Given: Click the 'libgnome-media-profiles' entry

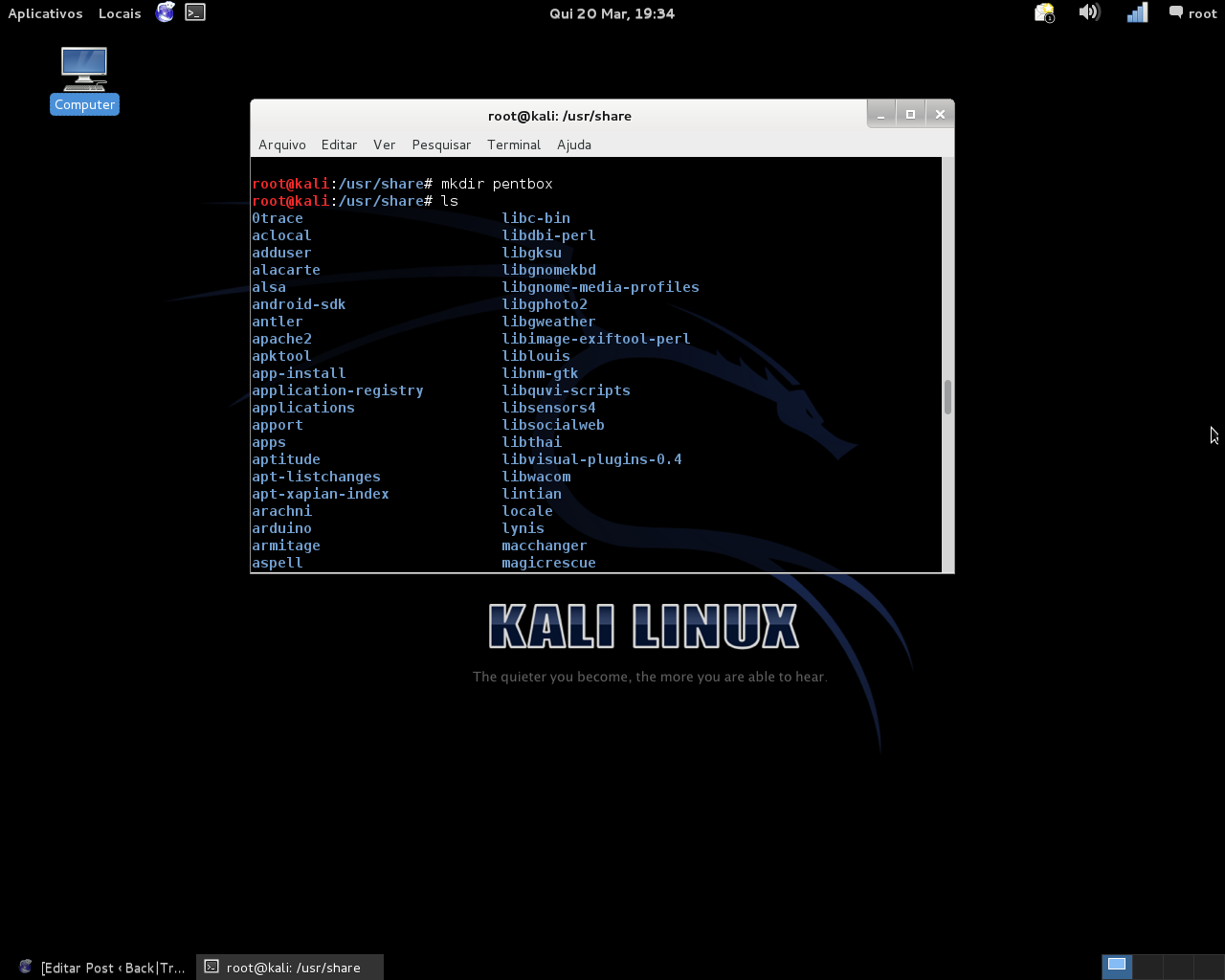Looking at the screenshot, I should tap(600, 287).
